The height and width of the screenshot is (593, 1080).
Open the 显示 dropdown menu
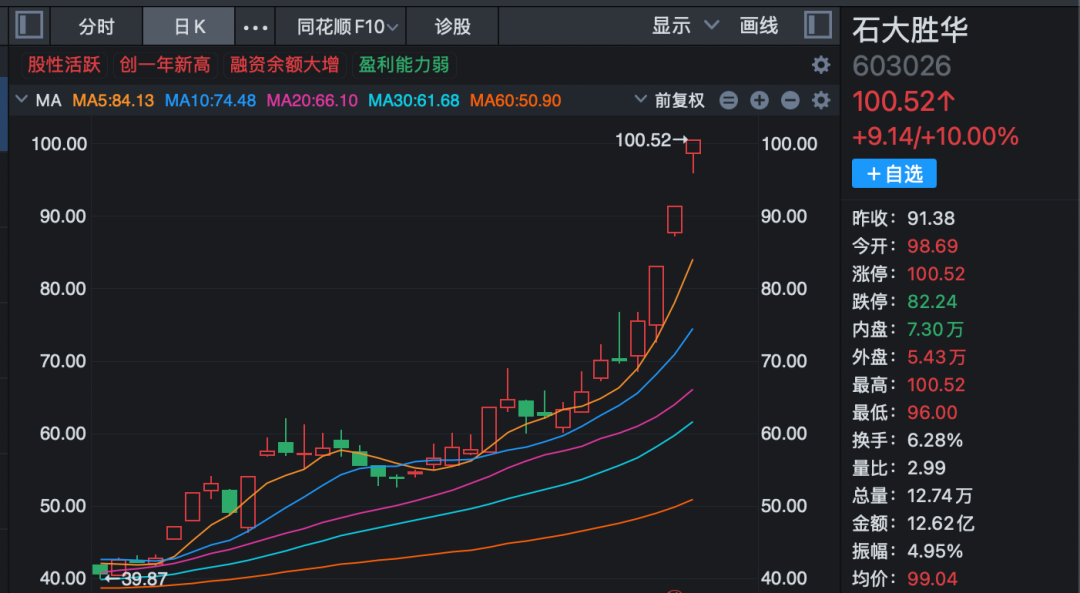[685, 26]
